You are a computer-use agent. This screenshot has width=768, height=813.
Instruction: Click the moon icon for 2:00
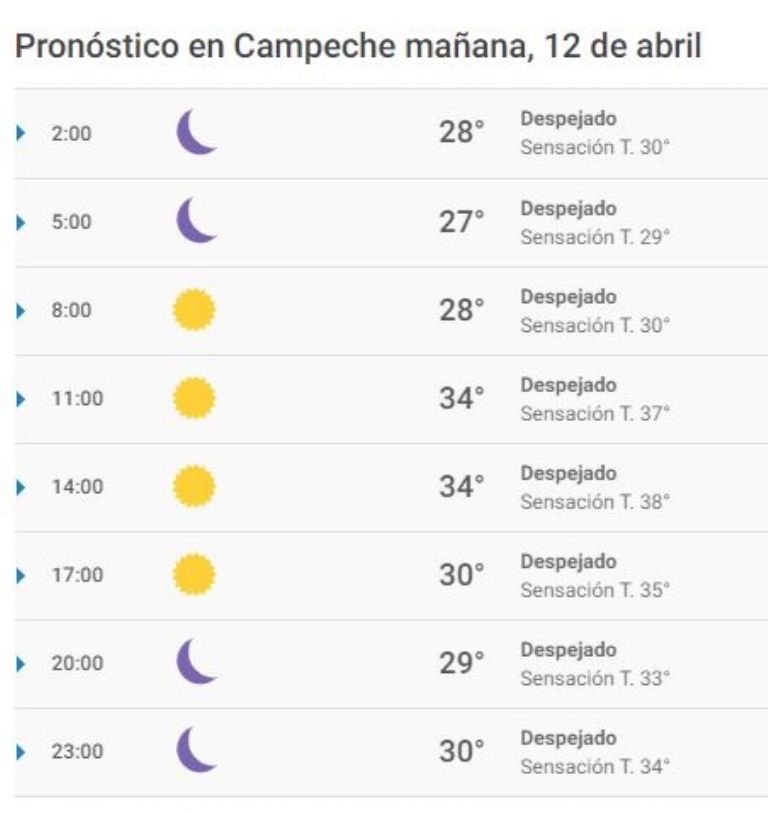point(196,132)
